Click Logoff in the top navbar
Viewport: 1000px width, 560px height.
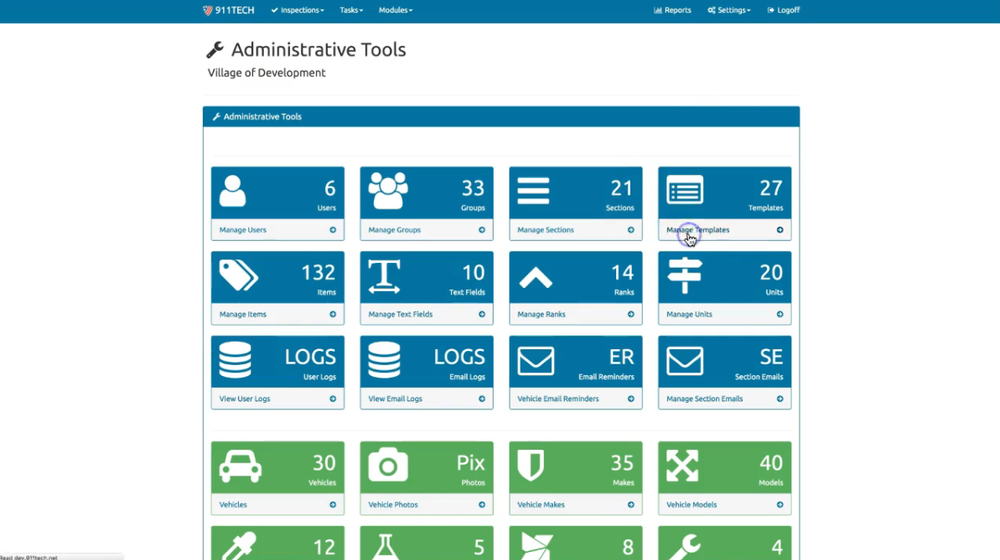click(x=783, y=10)
